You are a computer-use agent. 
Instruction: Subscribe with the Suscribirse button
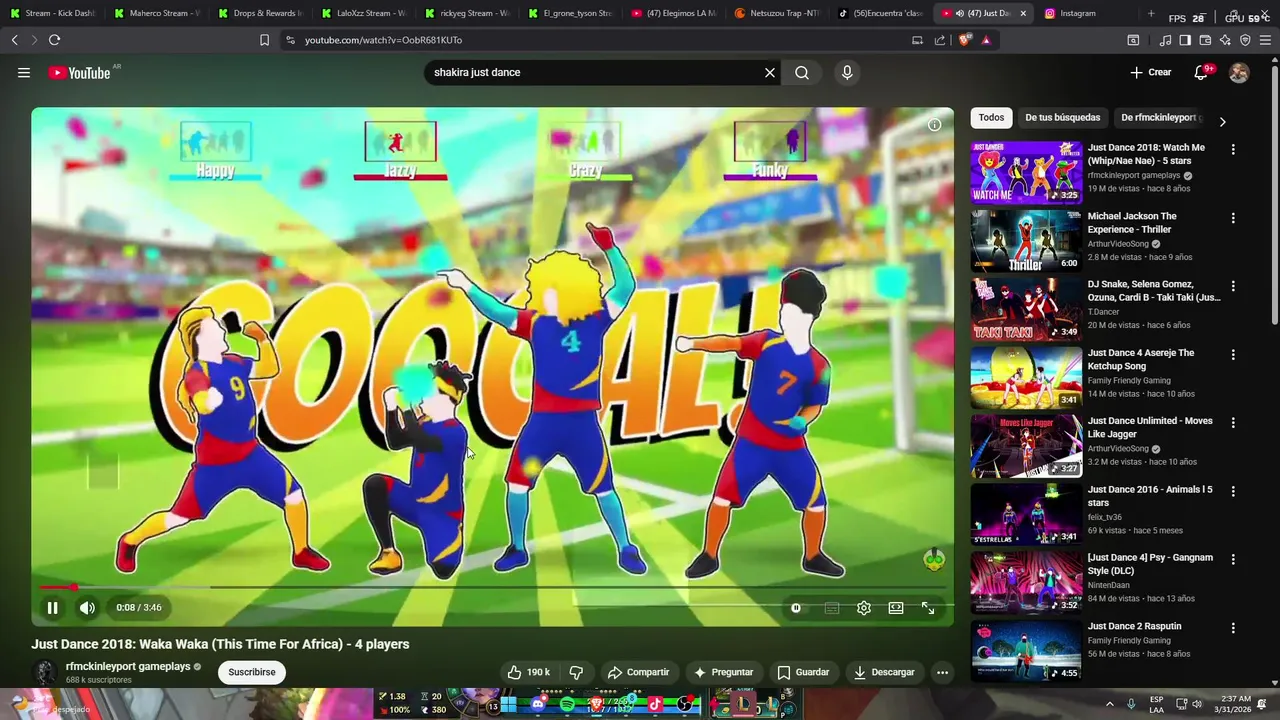pos(252,672)
